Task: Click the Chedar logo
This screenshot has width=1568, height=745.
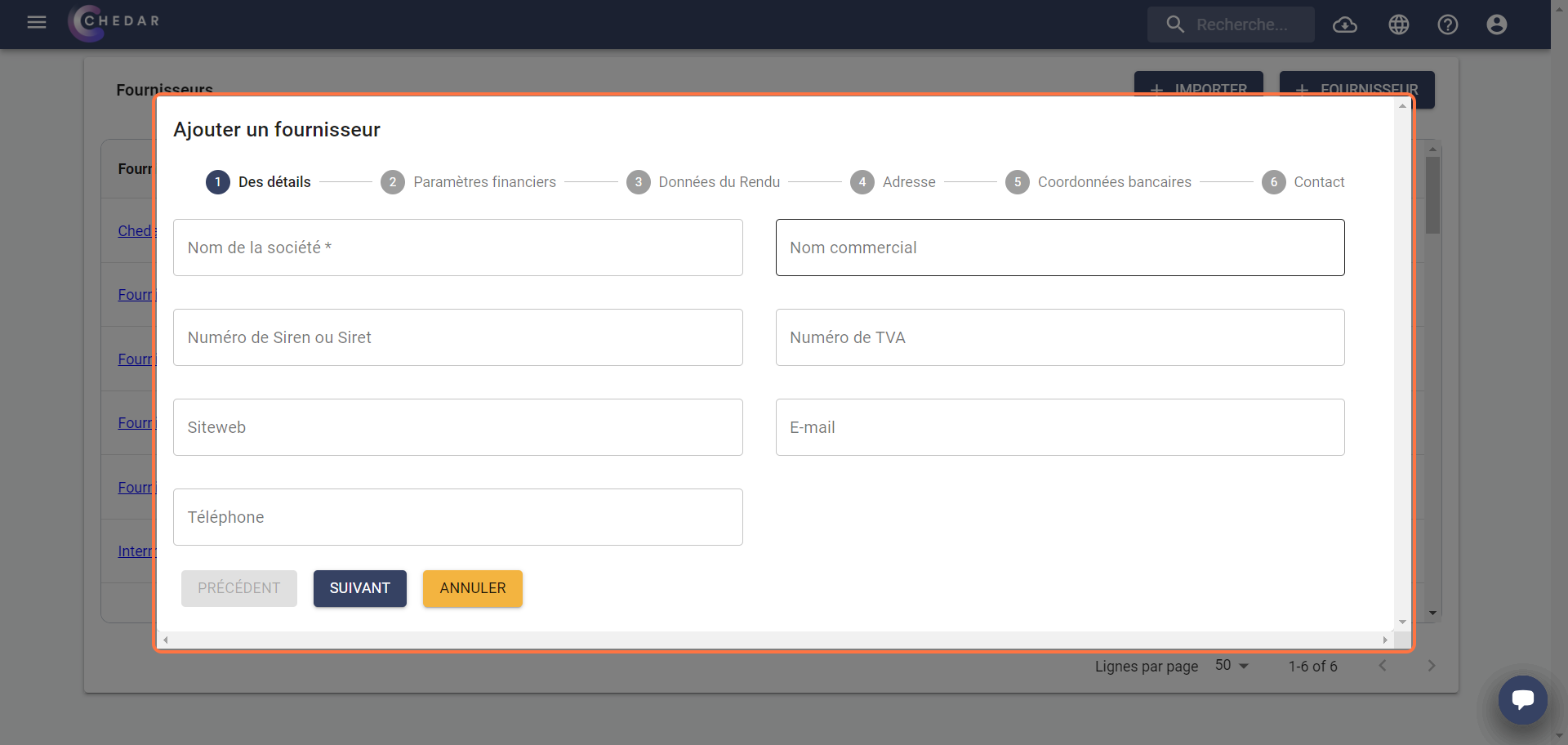Action: click(114, 22)
